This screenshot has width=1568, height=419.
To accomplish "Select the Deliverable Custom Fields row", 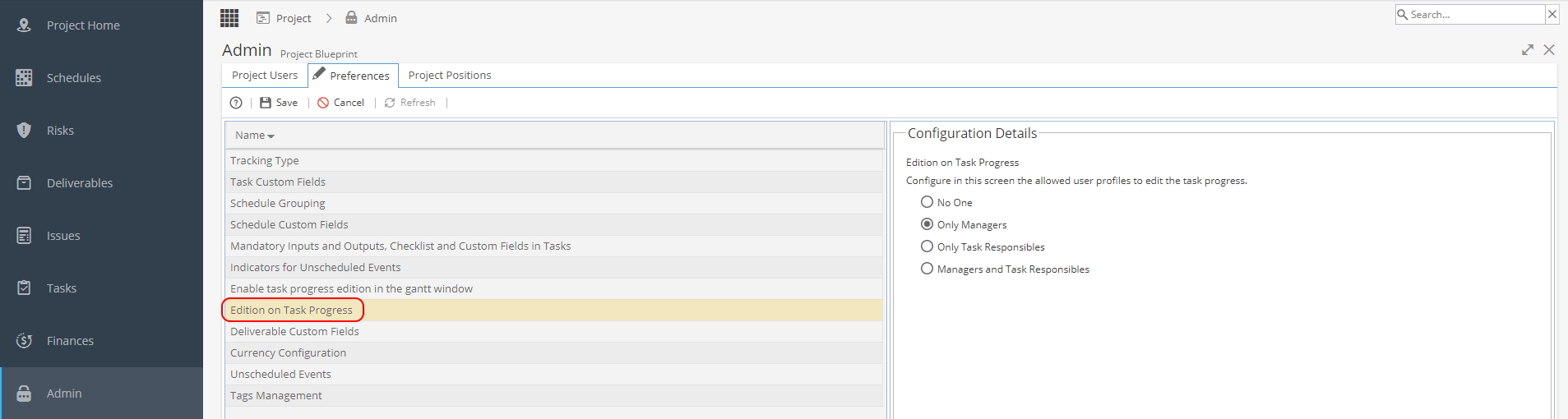I will point(553,332).
